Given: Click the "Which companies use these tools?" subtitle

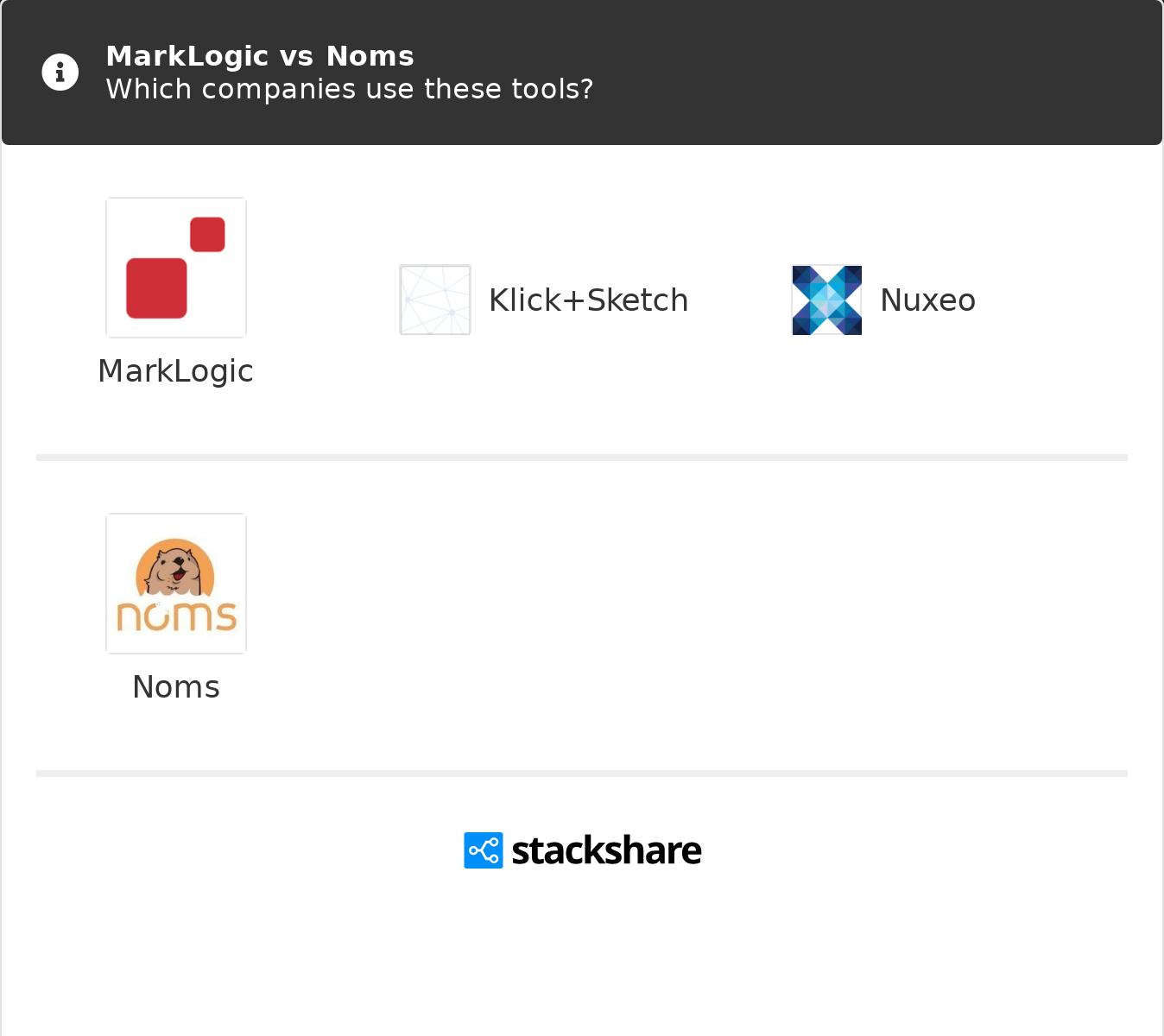Looking at the screenshot, I should click(349, 89).
